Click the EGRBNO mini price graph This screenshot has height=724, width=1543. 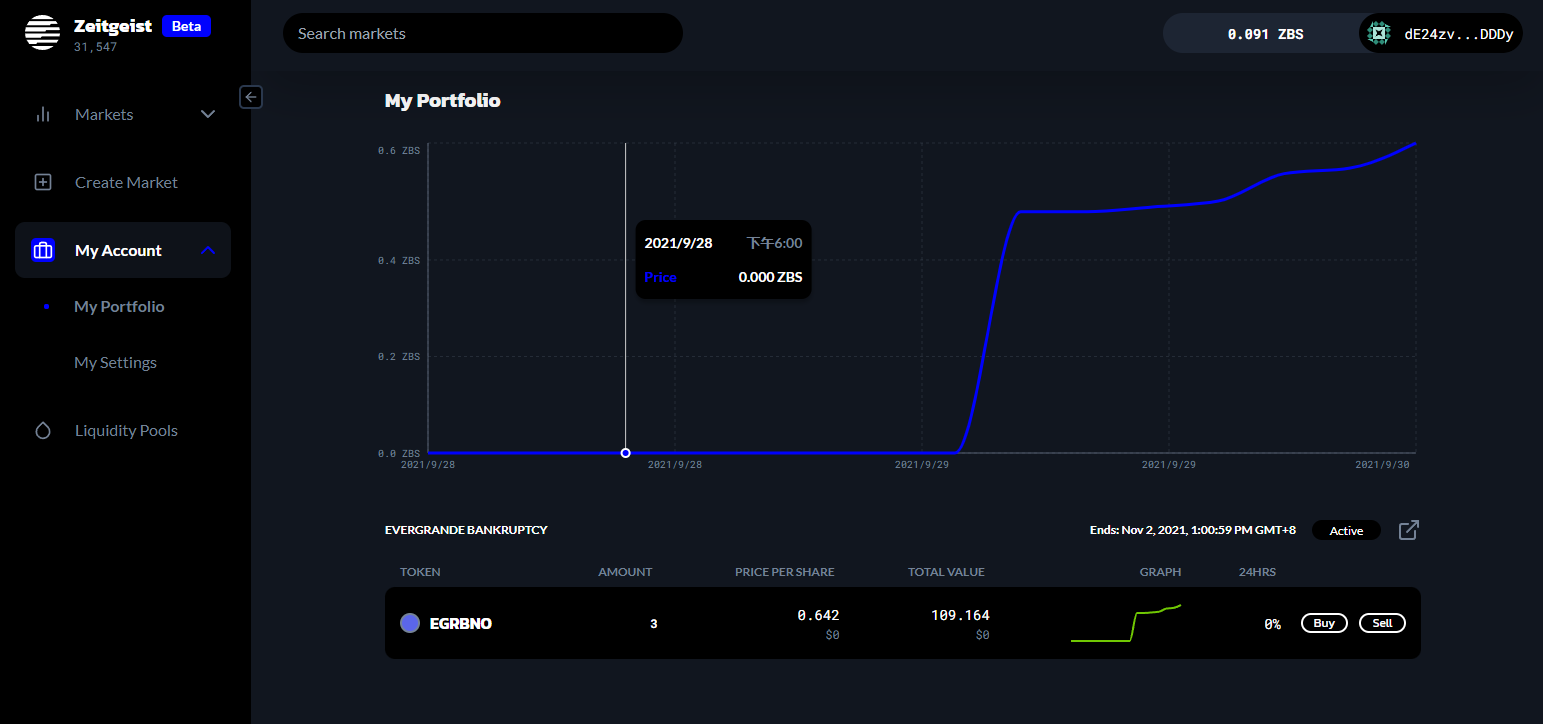tap(1126, 623)
